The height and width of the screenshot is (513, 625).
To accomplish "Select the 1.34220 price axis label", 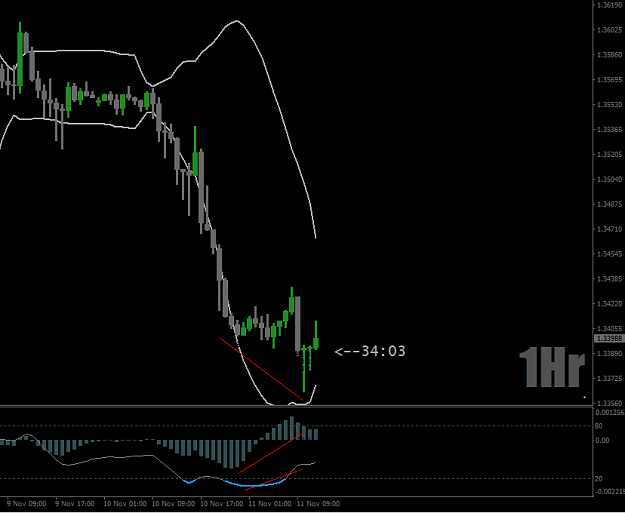I will pyautogui.click(x=610, y=304).
